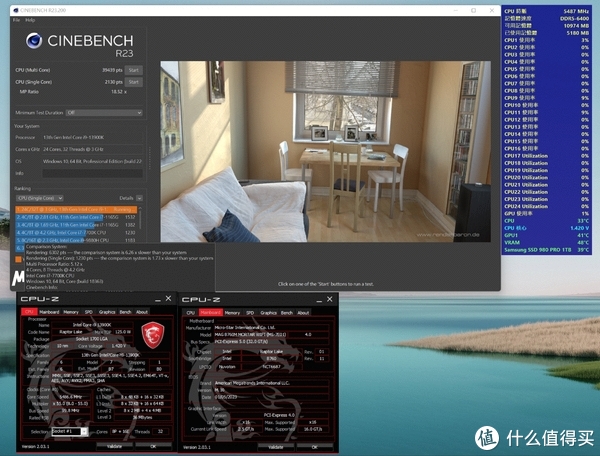Open the CPU (Single Core) ranking dropdown

(x=39, y=198)
